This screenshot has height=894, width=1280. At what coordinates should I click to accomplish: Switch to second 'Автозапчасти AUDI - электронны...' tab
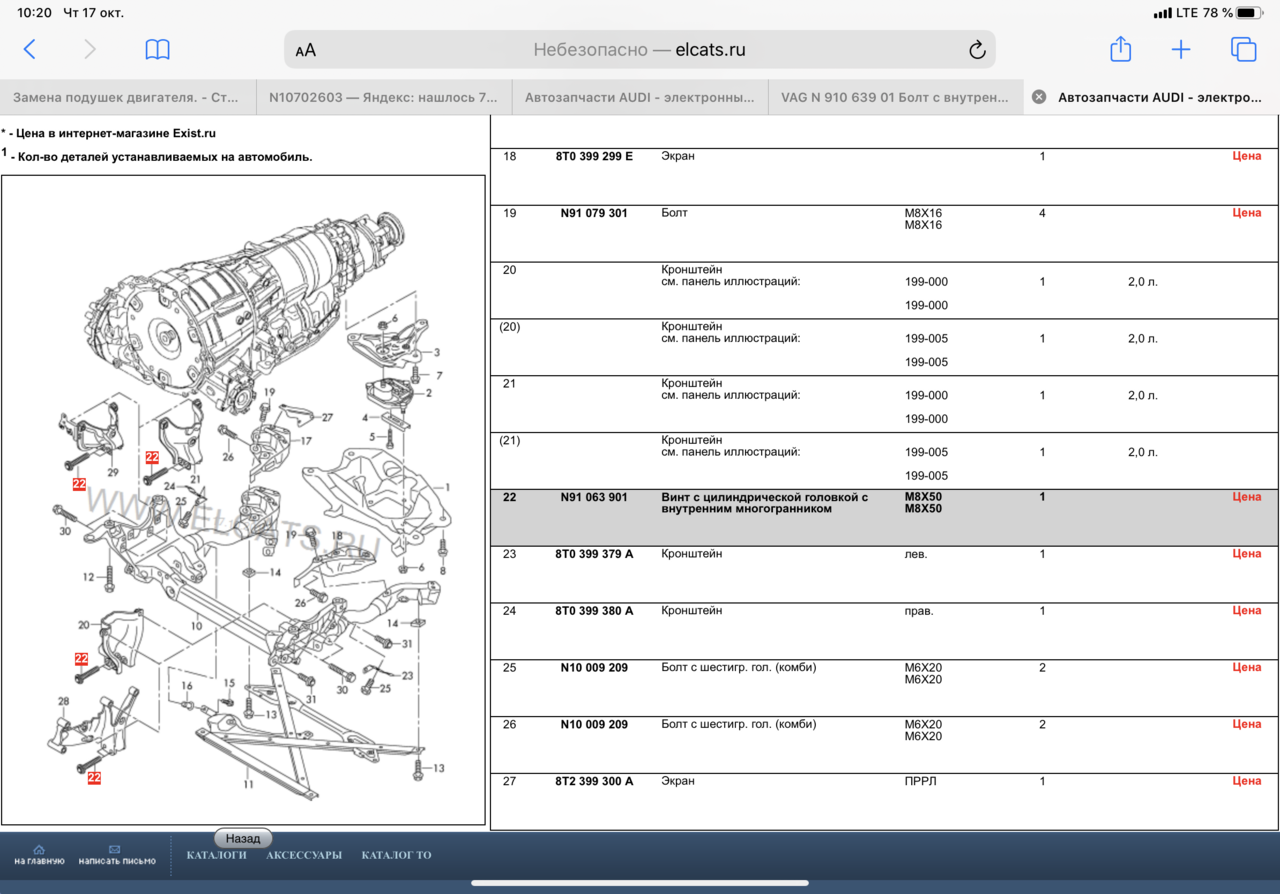coord(640,98)
